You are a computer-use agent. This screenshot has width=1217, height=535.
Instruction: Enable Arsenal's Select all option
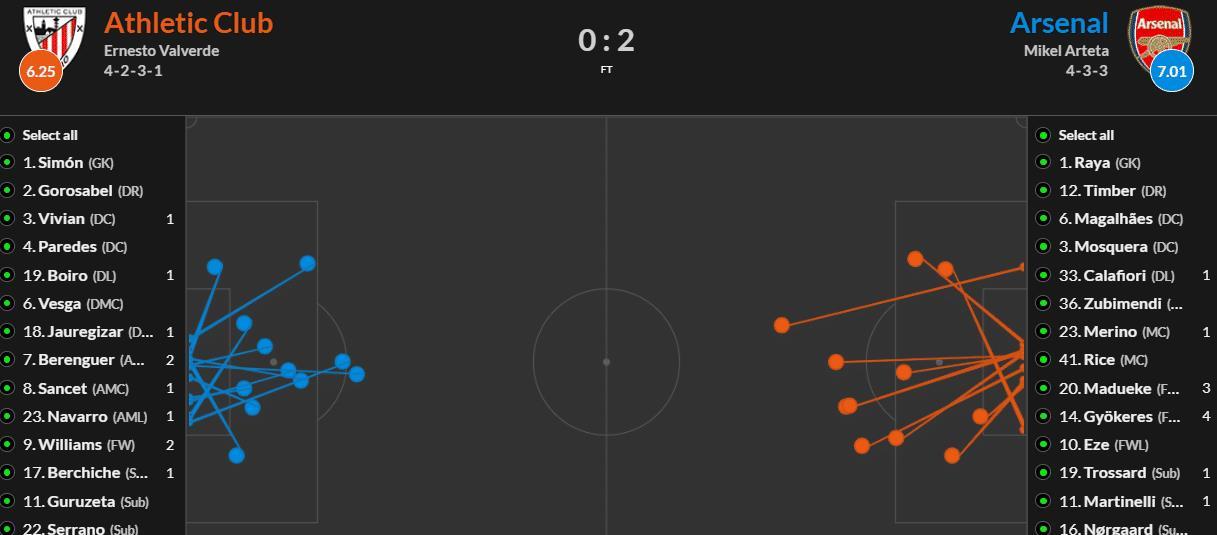pyautogui.click(x=1044, y=135)
